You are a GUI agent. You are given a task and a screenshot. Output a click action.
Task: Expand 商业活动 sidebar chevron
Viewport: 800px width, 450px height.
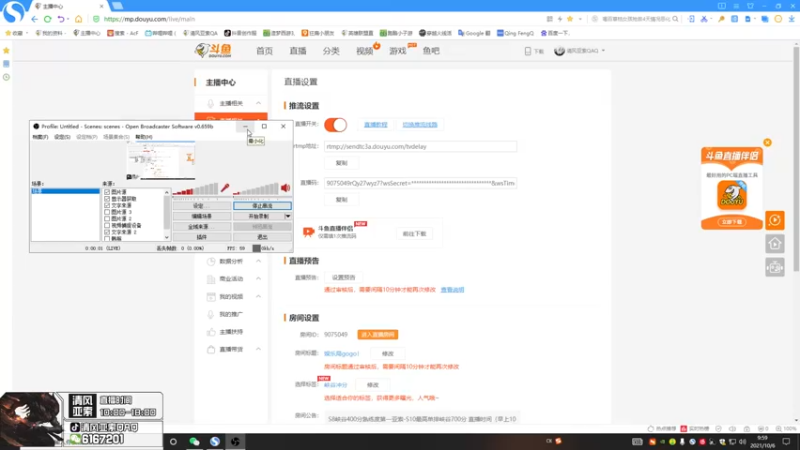(258, 279)
